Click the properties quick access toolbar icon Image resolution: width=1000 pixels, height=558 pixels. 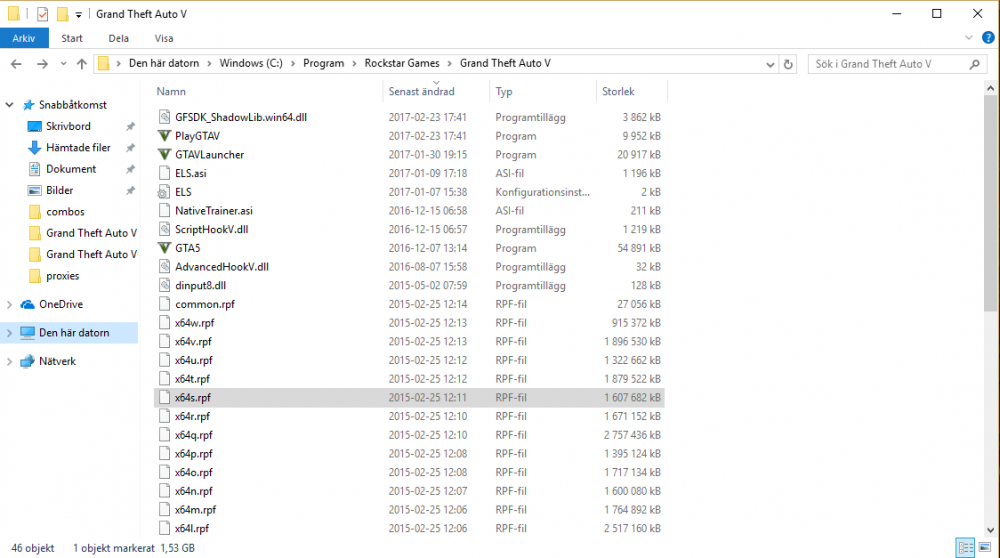point(42,14)
